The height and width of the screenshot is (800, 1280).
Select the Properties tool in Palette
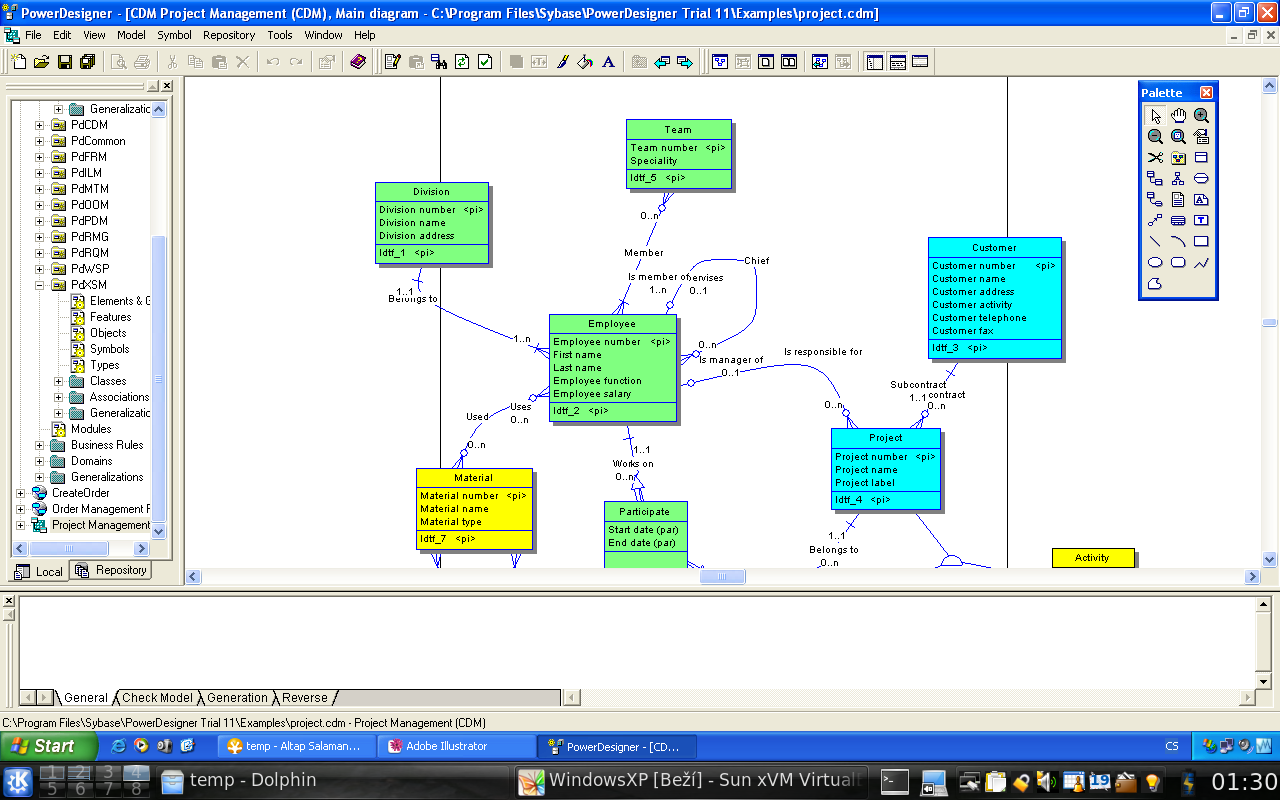pos(1201,136)
